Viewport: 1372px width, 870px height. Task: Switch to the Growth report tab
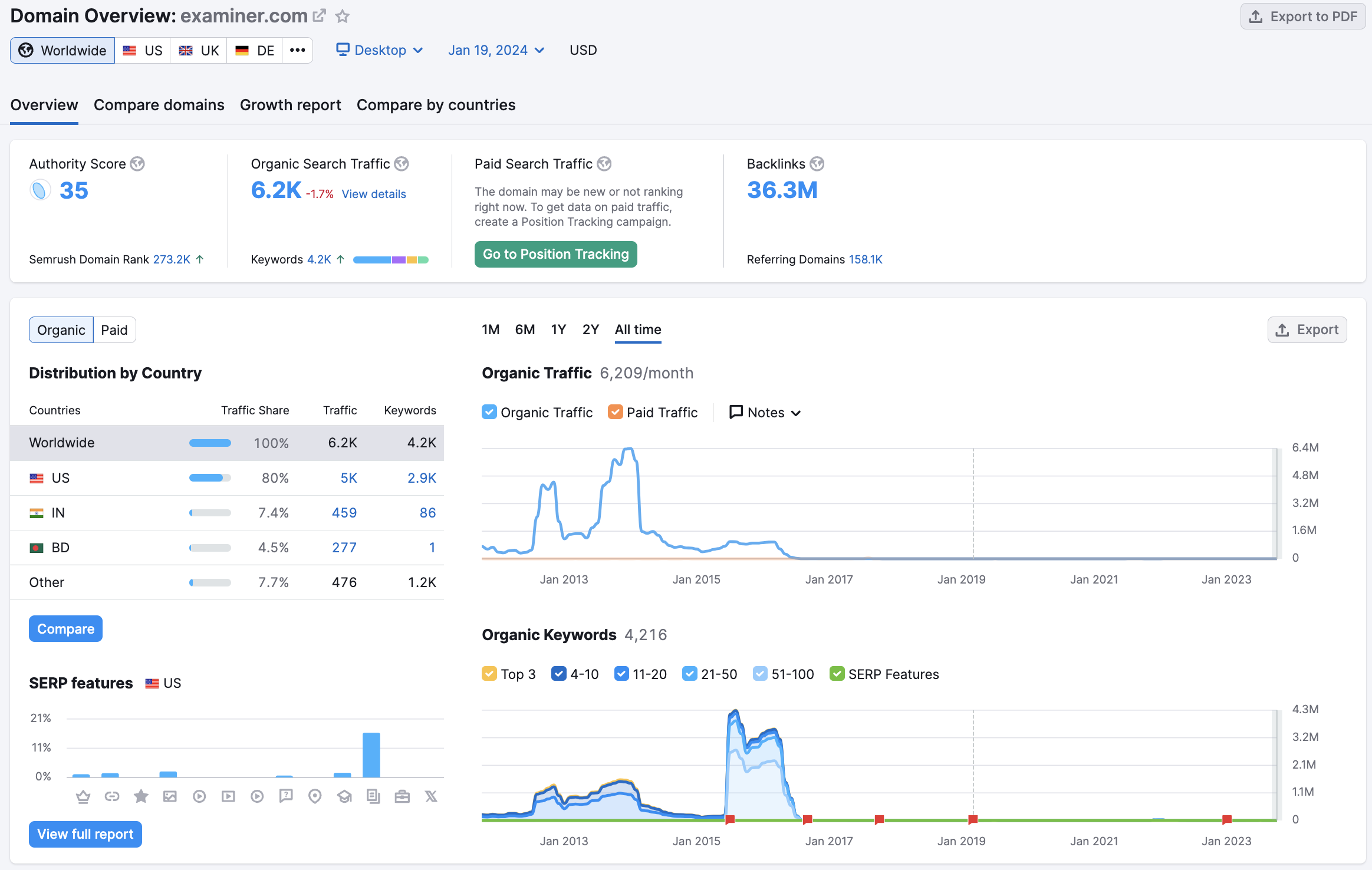pos(290,104)
